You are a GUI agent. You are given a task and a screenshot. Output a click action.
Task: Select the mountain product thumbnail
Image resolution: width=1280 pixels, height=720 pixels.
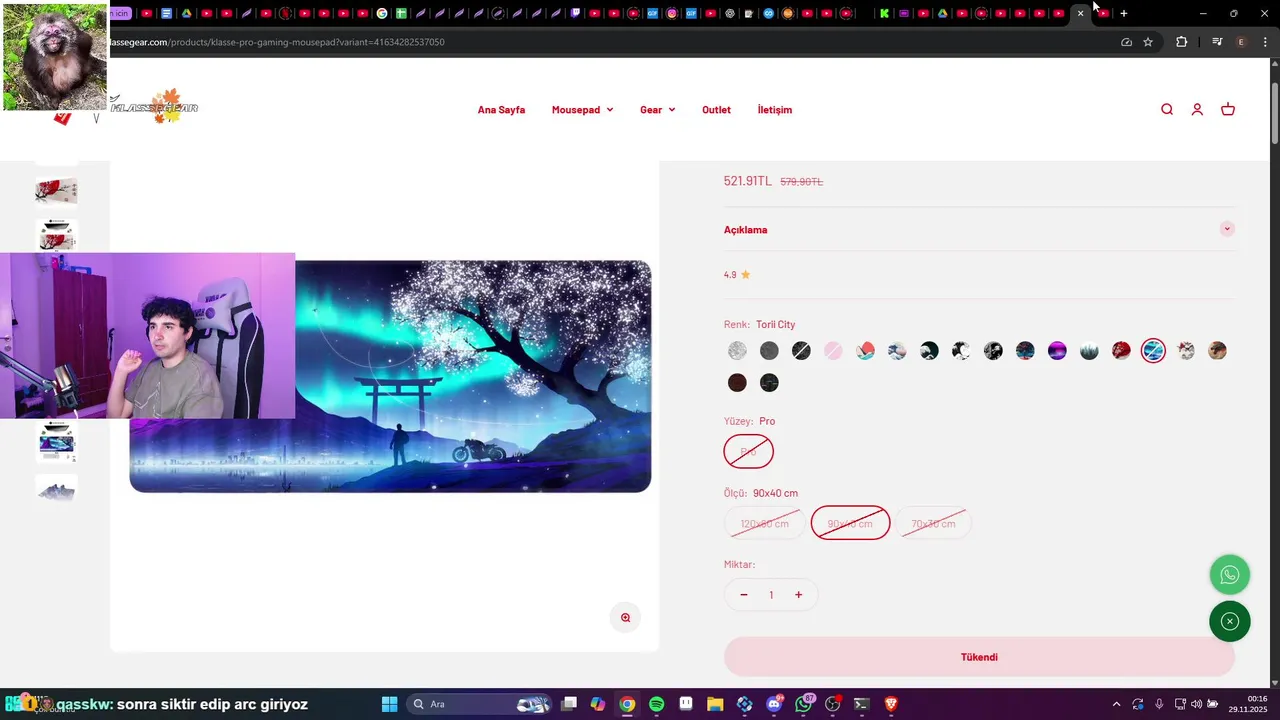point(56,489)
